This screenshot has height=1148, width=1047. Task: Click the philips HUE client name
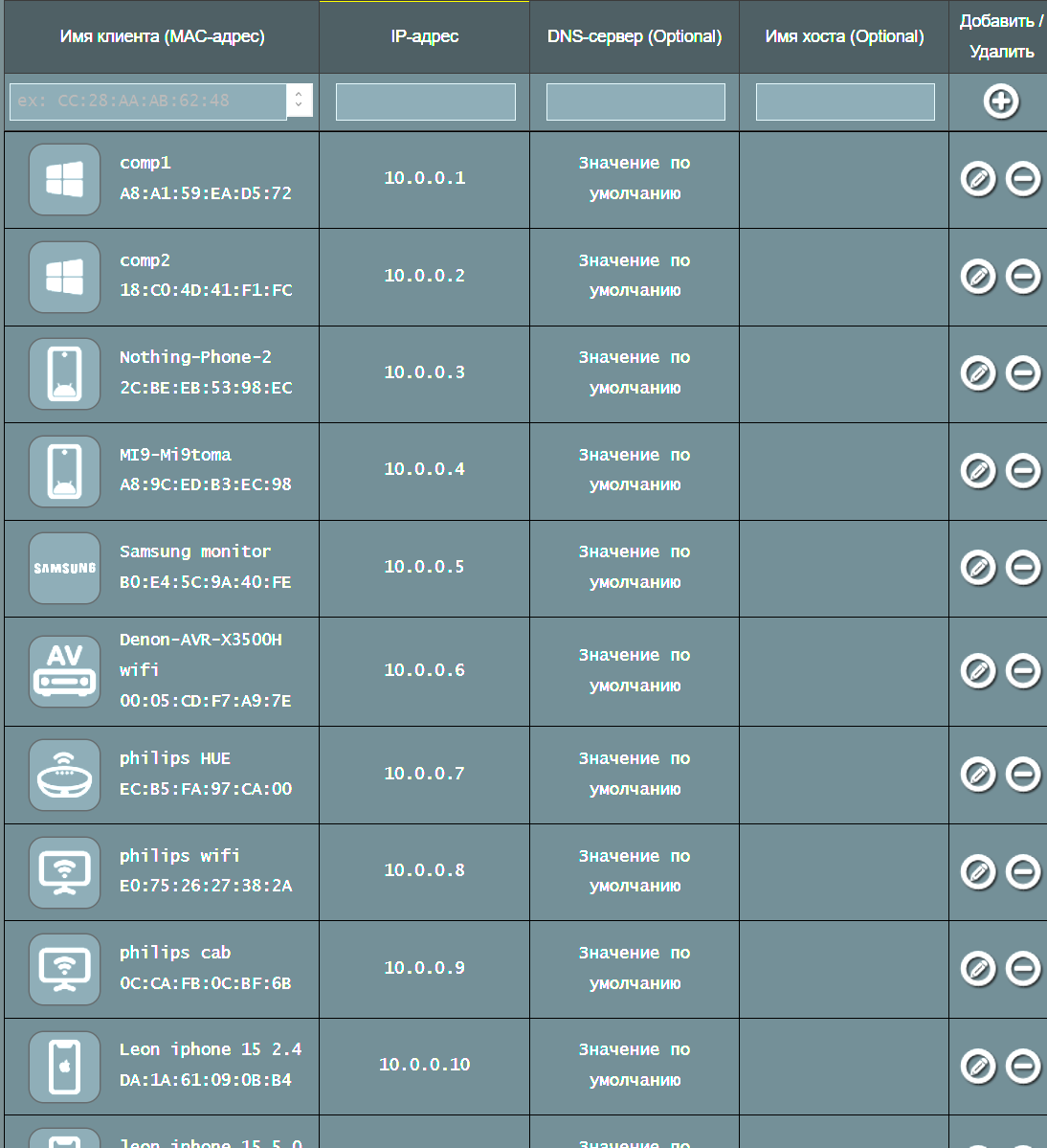coord(175,758)
